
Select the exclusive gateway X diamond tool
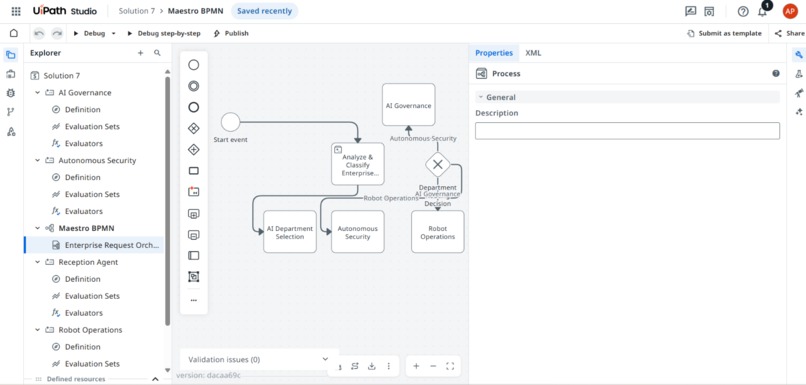click(x=193, y=128)
